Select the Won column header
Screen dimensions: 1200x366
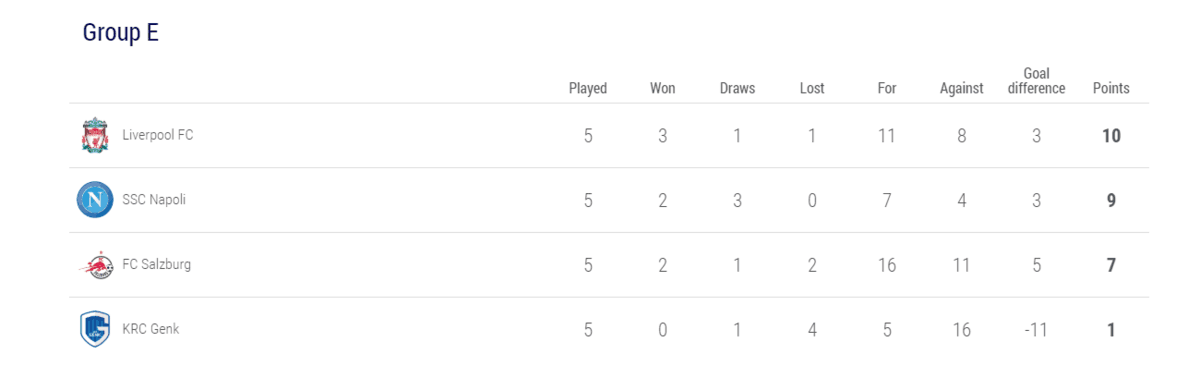click(x=662, y=88)
